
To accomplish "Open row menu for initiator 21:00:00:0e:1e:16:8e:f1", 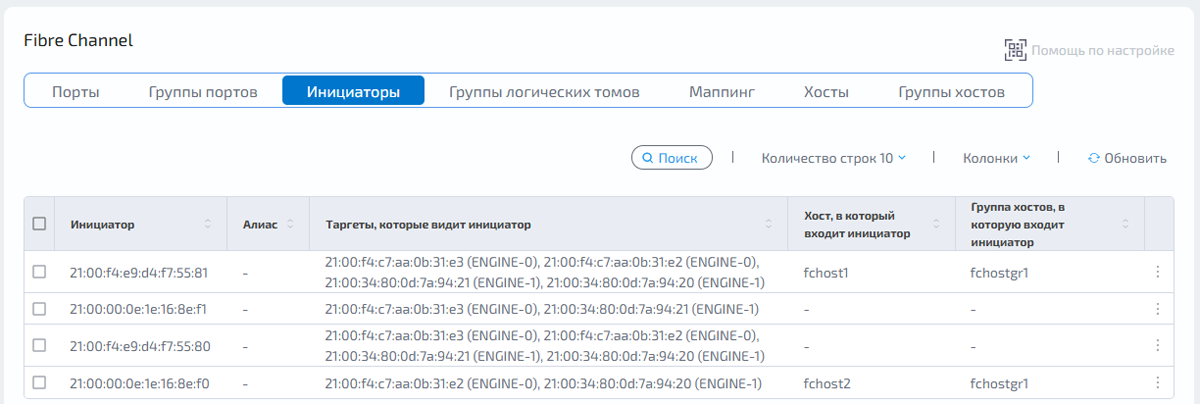I will tap(1158, 309).
